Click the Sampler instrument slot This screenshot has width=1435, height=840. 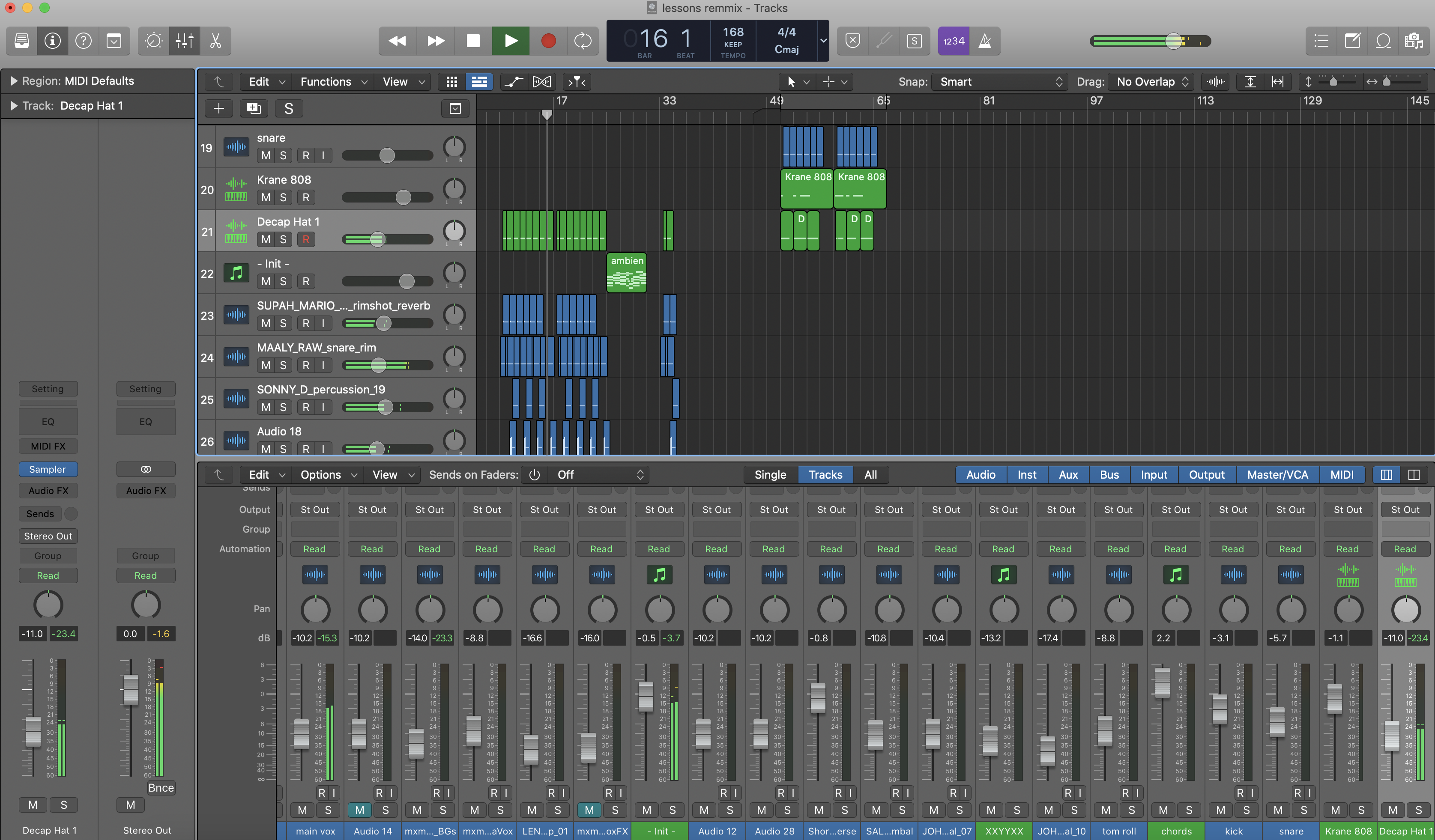(x=48, y=469)
